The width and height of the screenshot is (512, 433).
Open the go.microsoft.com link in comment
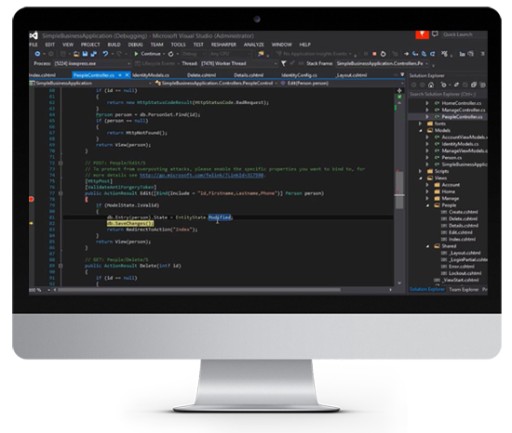coord(202,175)
